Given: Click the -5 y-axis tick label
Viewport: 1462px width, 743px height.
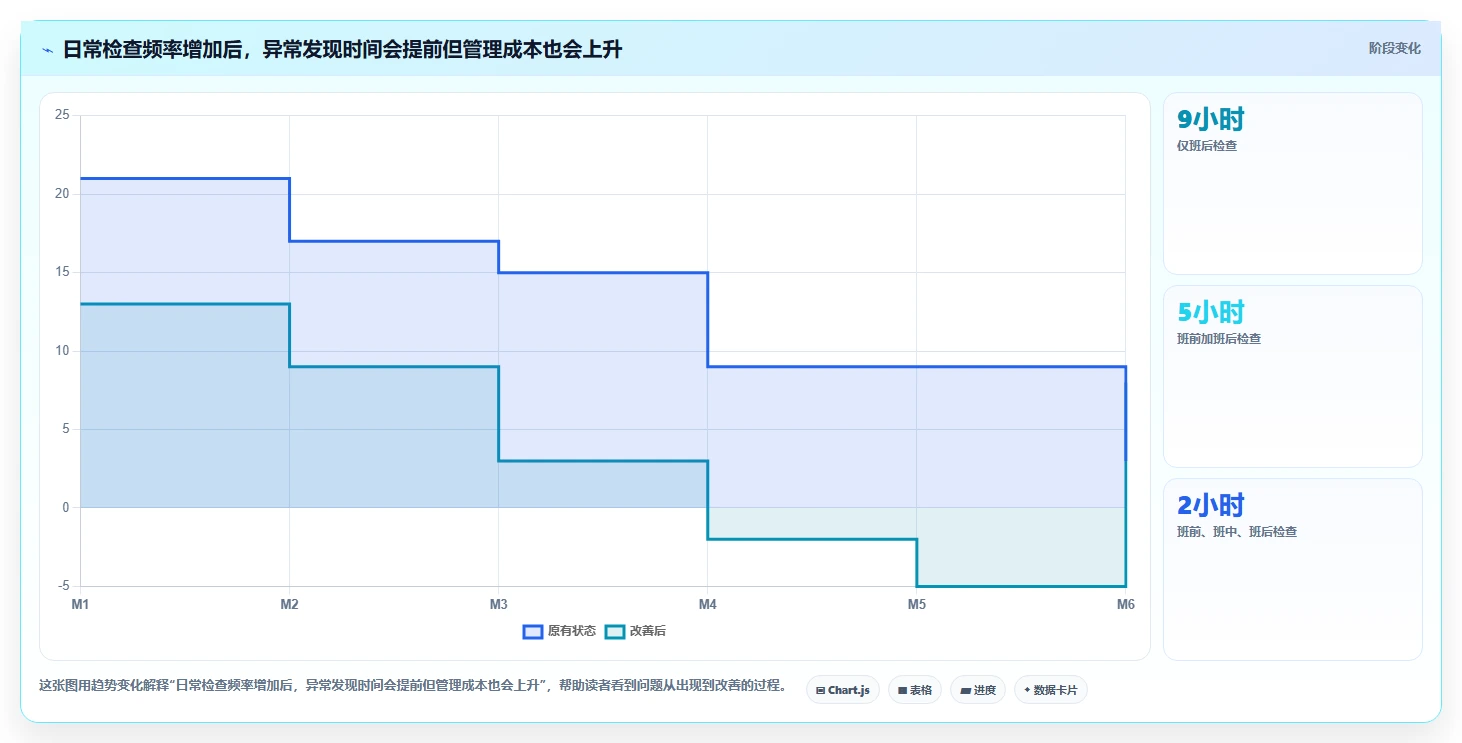Looking at the screenshot, I should tap(64, 586).
